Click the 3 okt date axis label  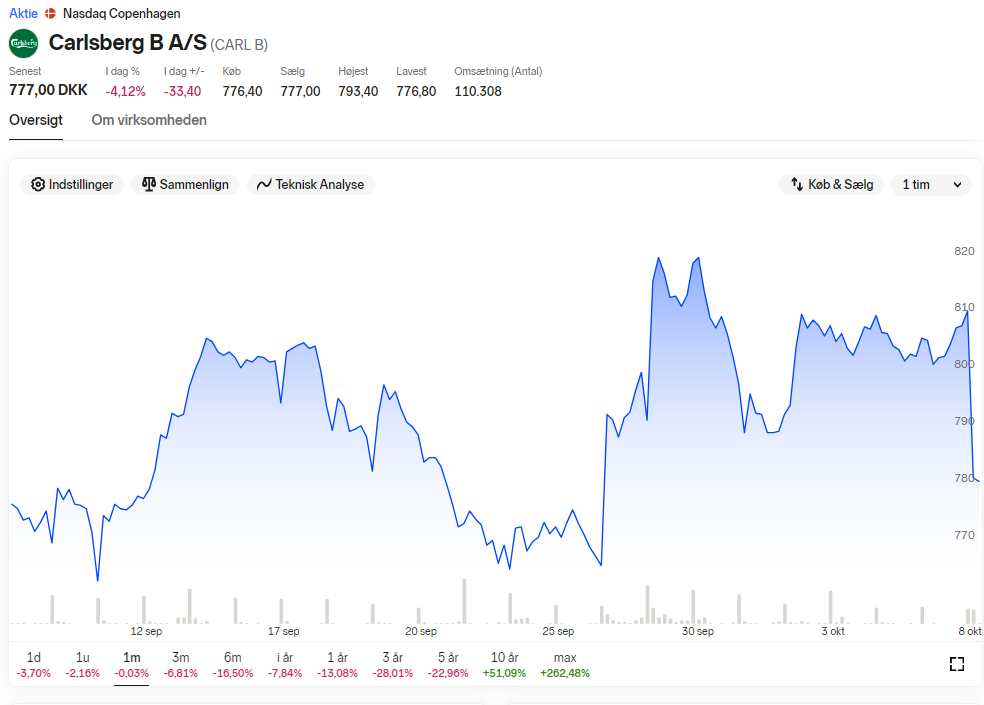pos(833,631)
